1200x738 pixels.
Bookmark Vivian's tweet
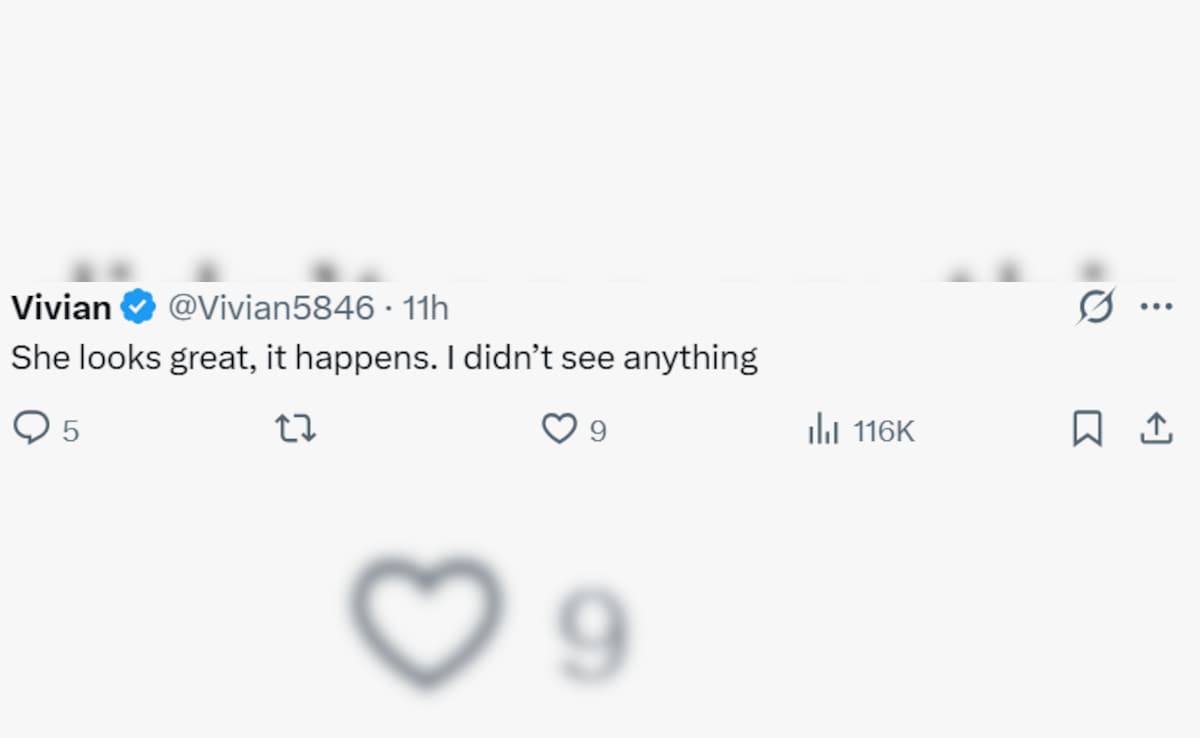[x=1087, y=429]
